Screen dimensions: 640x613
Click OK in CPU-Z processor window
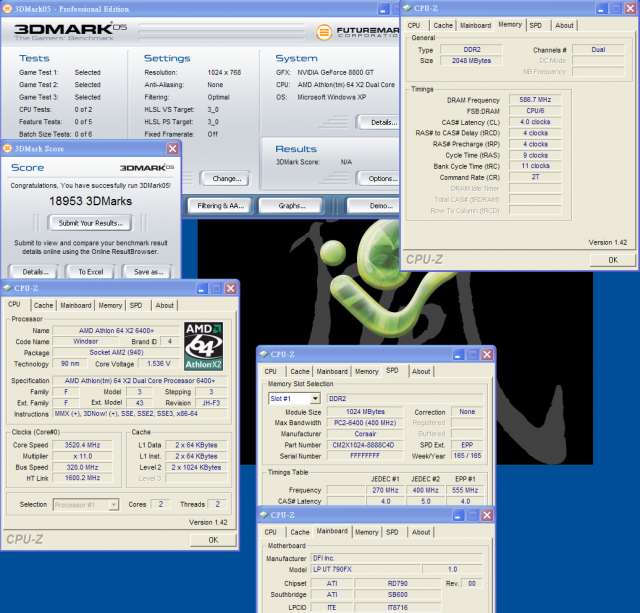coord(213,540)
